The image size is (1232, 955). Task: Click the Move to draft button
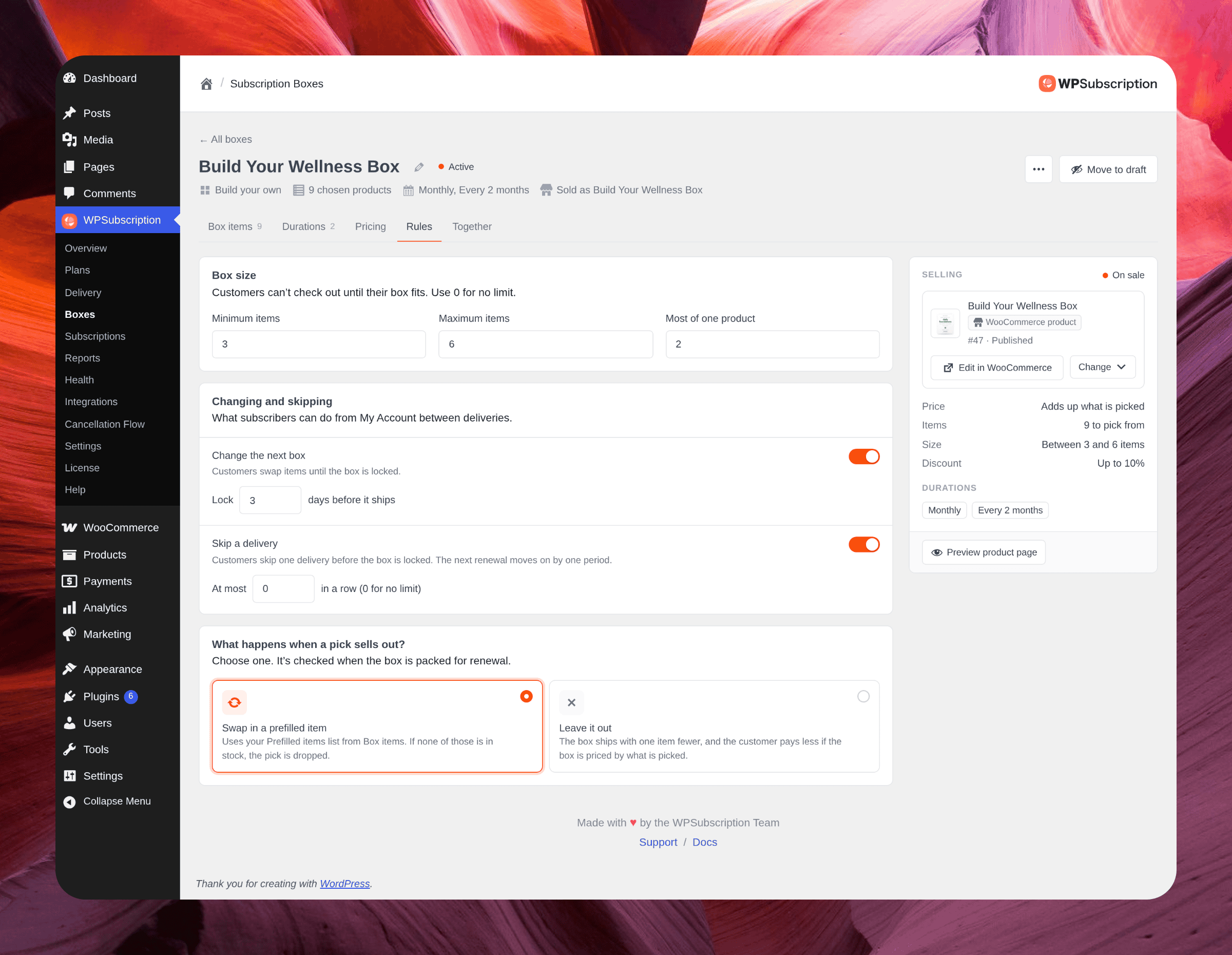(1108, 169)
